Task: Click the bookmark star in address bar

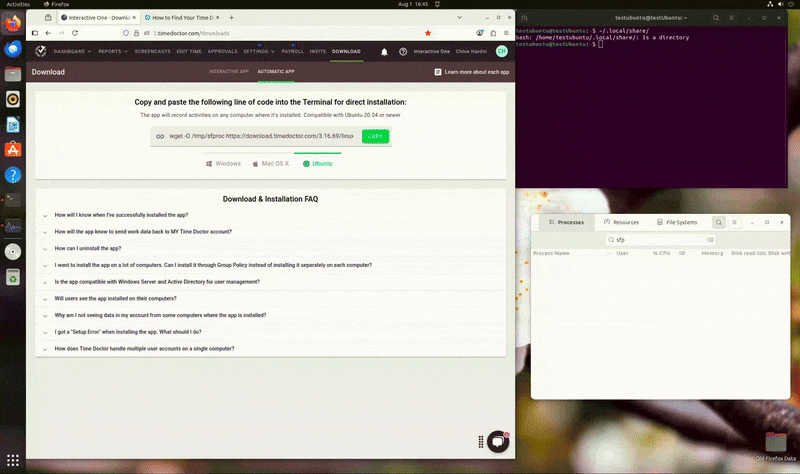Action: tap(428, 33)
